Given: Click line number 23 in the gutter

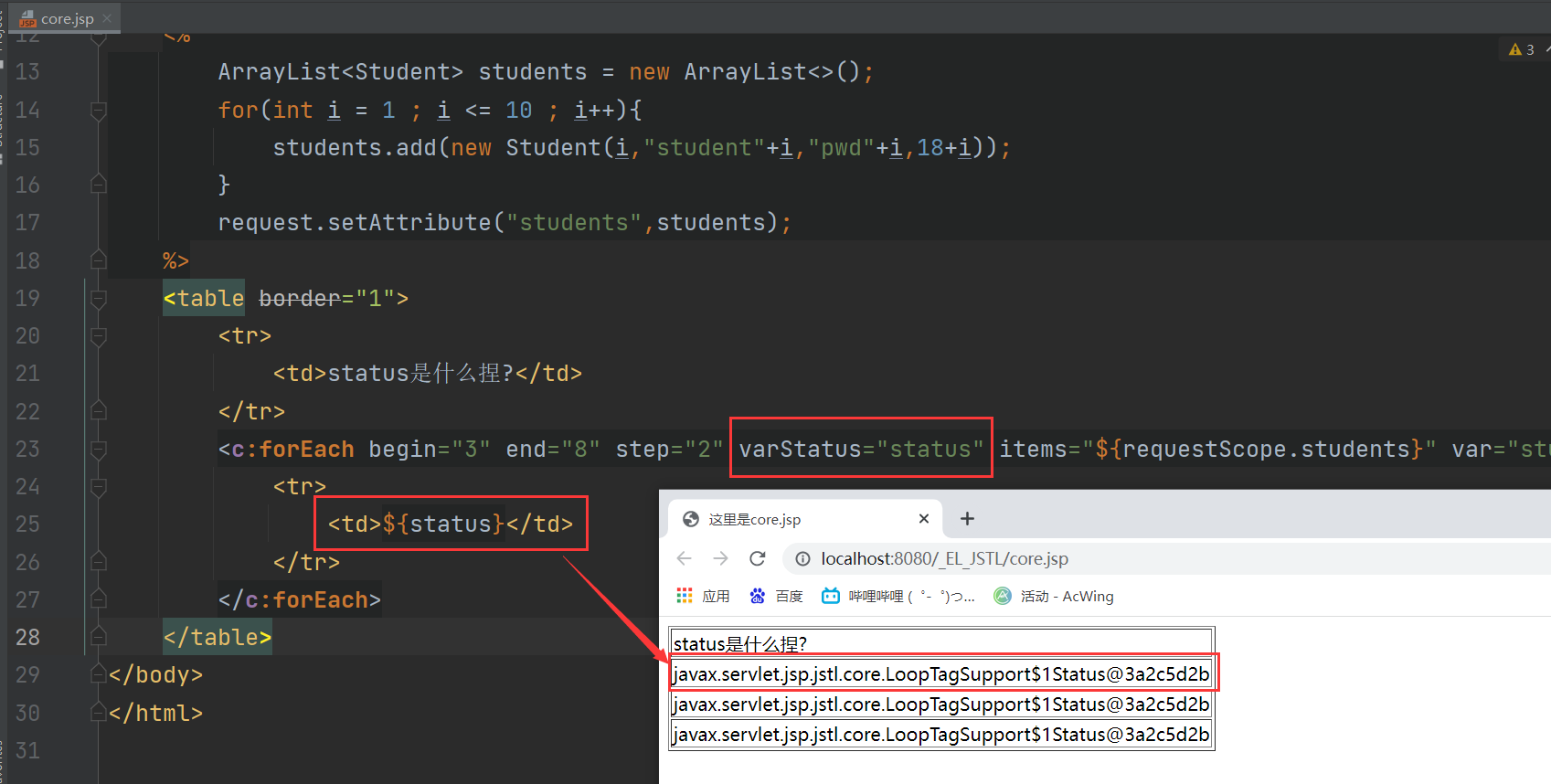Looking at the screenshot, I should [x=27, y=449].
